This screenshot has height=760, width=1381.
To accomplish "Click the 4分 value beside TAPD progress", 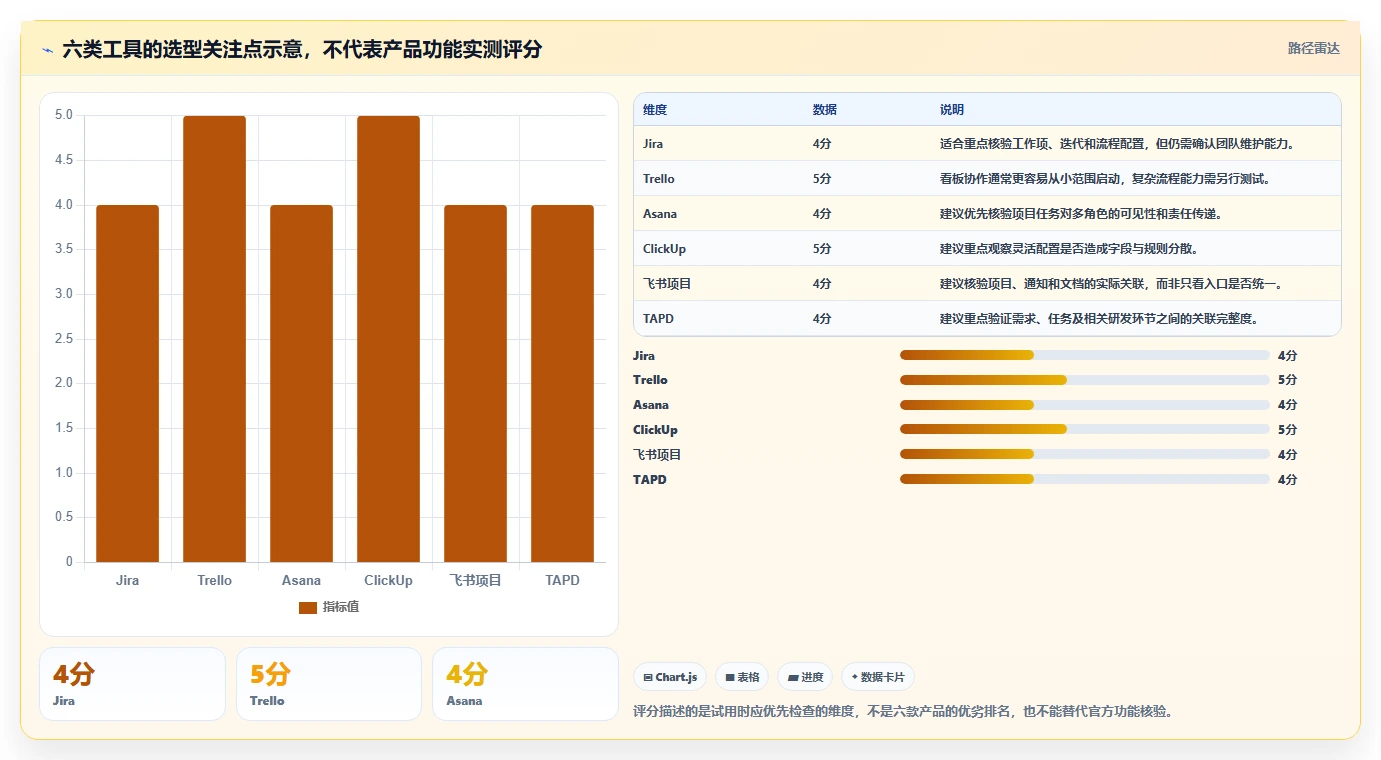I will pos(1287,480).
